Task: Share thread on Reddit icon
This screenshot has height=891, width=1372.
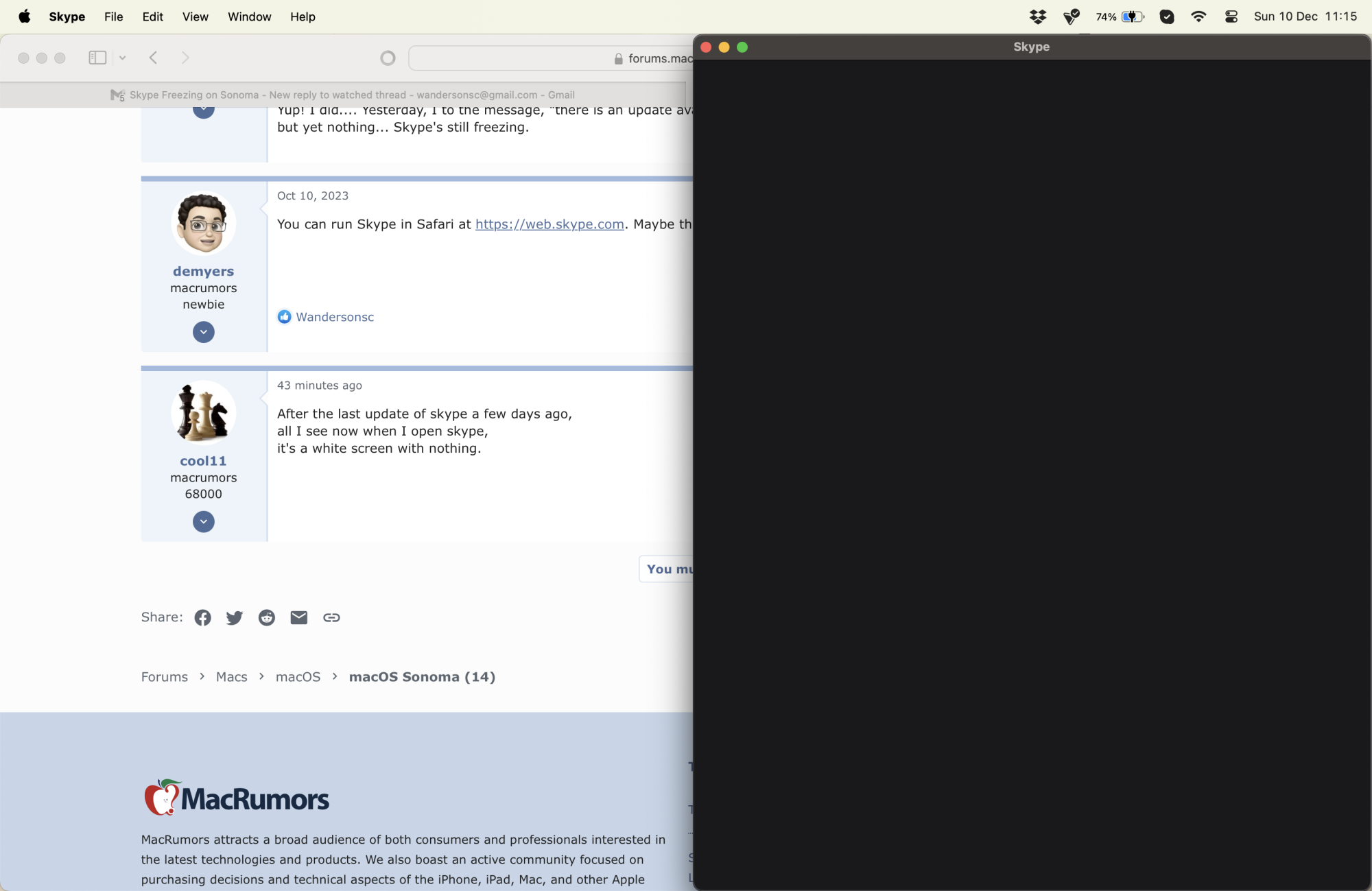Action: [x=266, y=617]
